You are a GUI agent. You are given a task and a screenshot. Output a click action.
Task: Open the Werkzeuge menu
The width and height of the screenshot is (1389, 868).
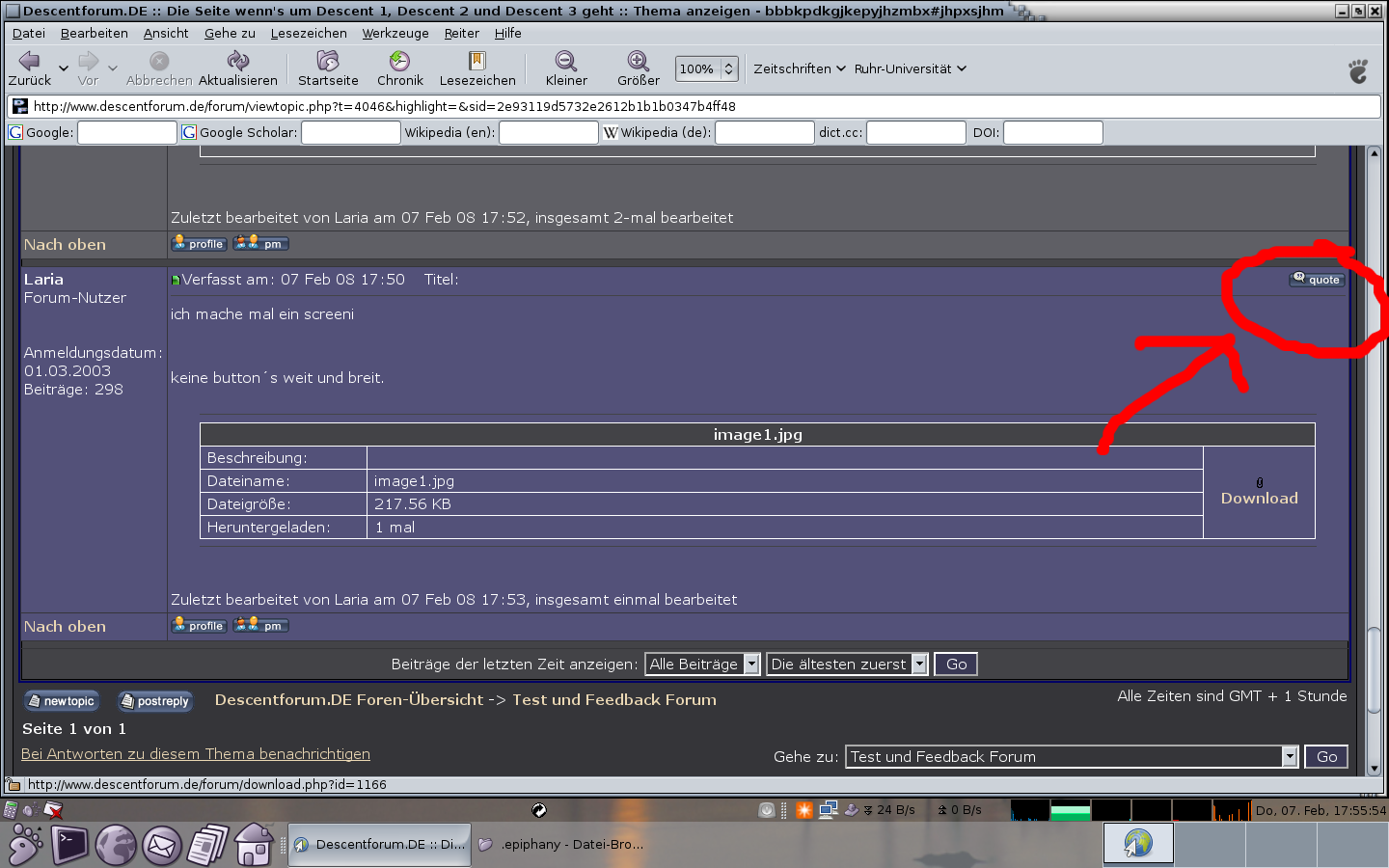pyautogui.click(x=395, y=33)
